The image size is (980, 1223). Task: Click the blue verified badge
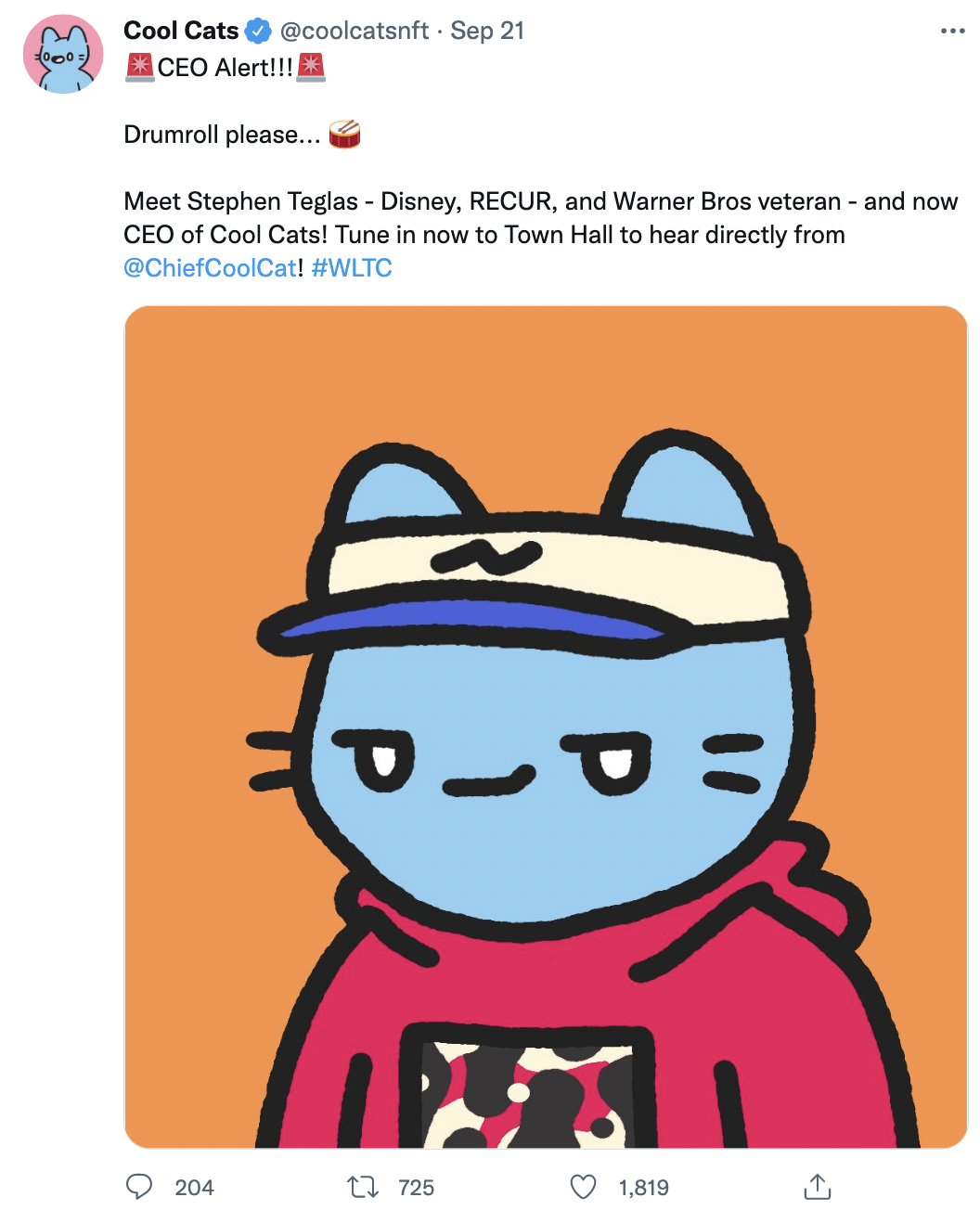pyautogui.click(x=258, y=32)
